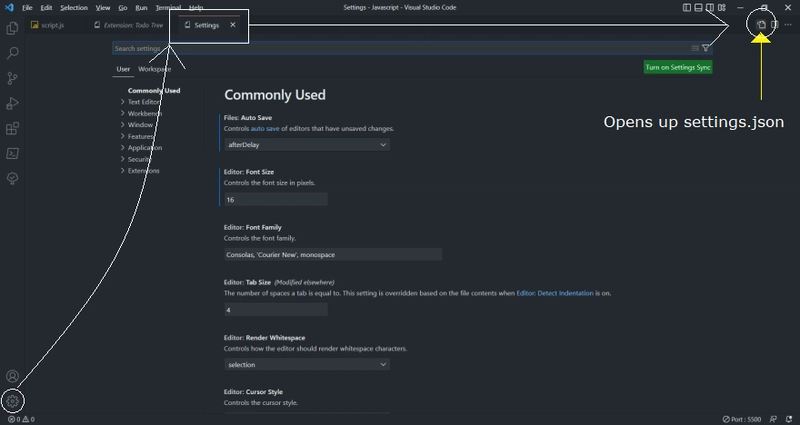Toggle Panel layout icon in title bar
Screen dimensions: 800x425
tap(698, 8)
